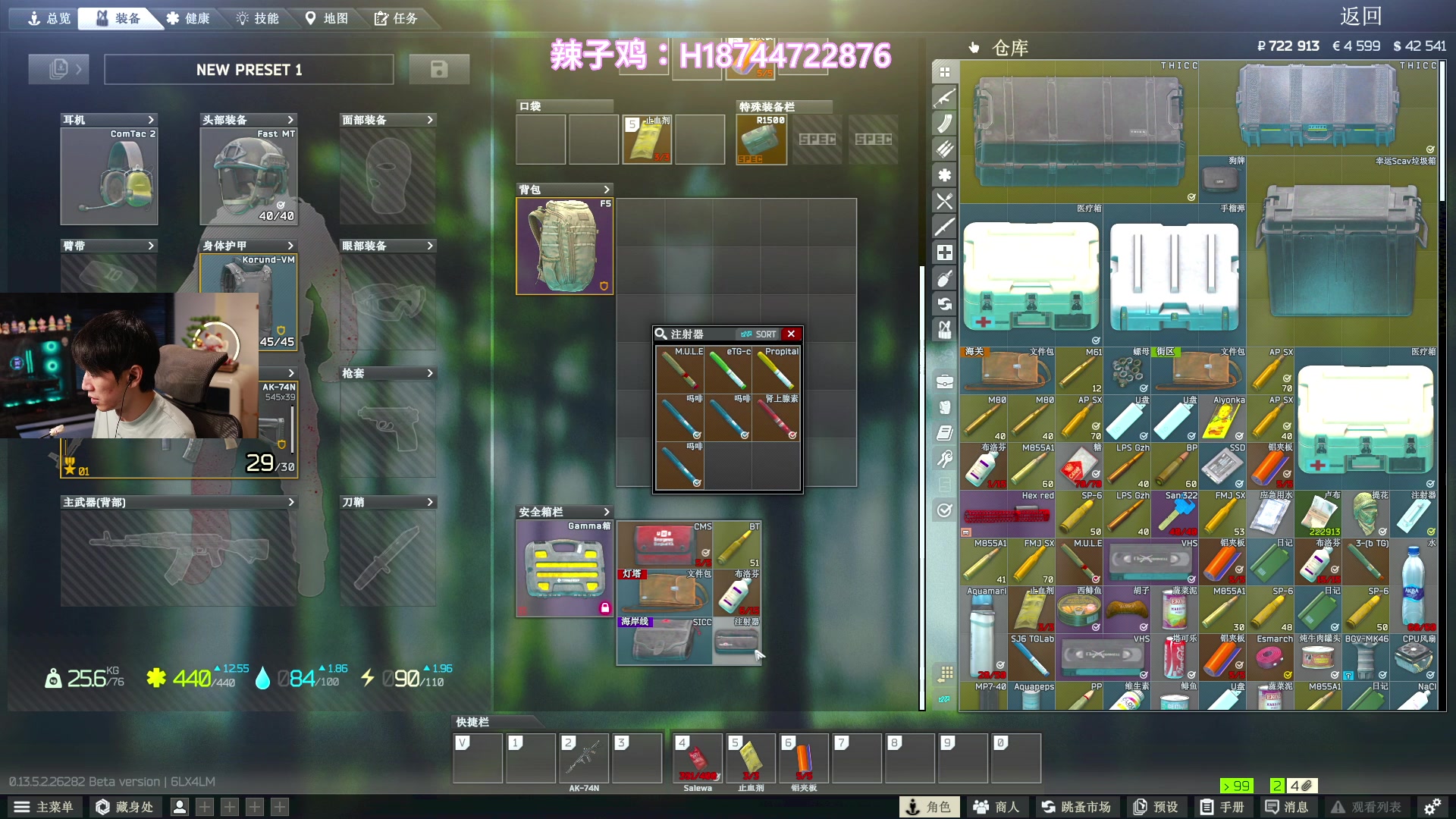Select the M.U.L.E injector in case
Image resolution: width=1456 pixels, height=819 pixels.
click(679, 369)
